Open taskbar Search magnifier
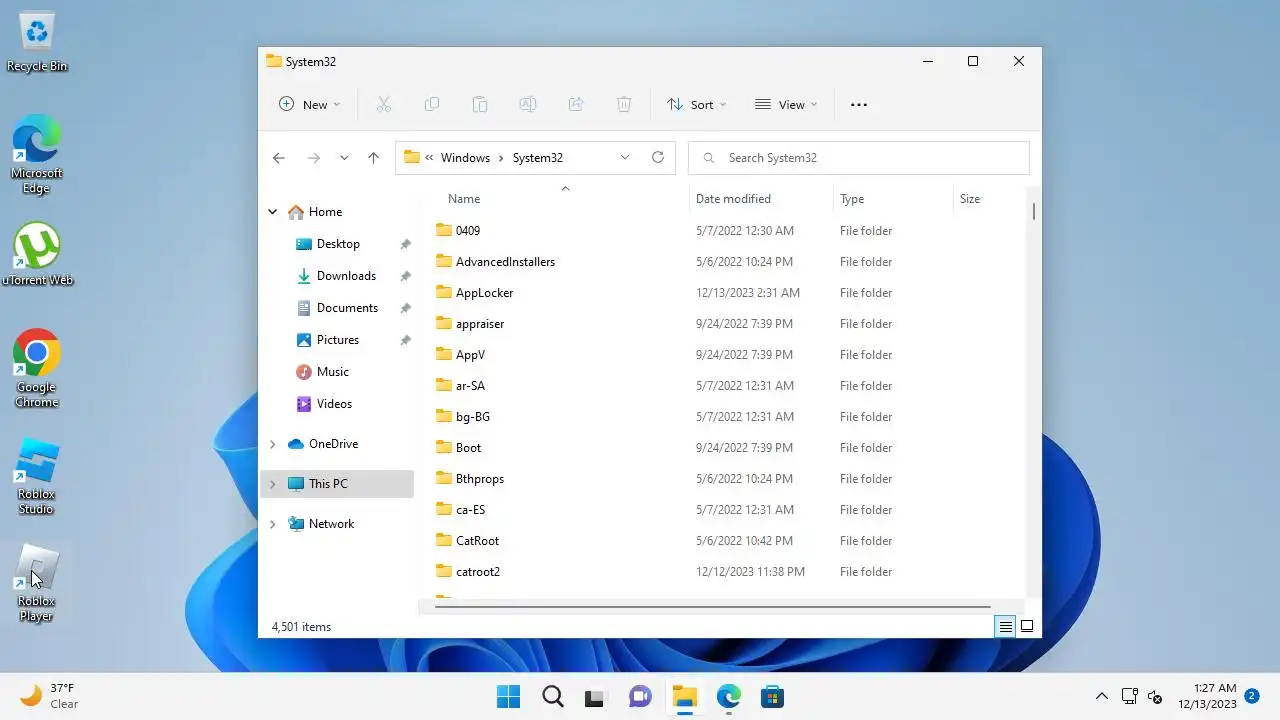 click(x=553, y=696)
